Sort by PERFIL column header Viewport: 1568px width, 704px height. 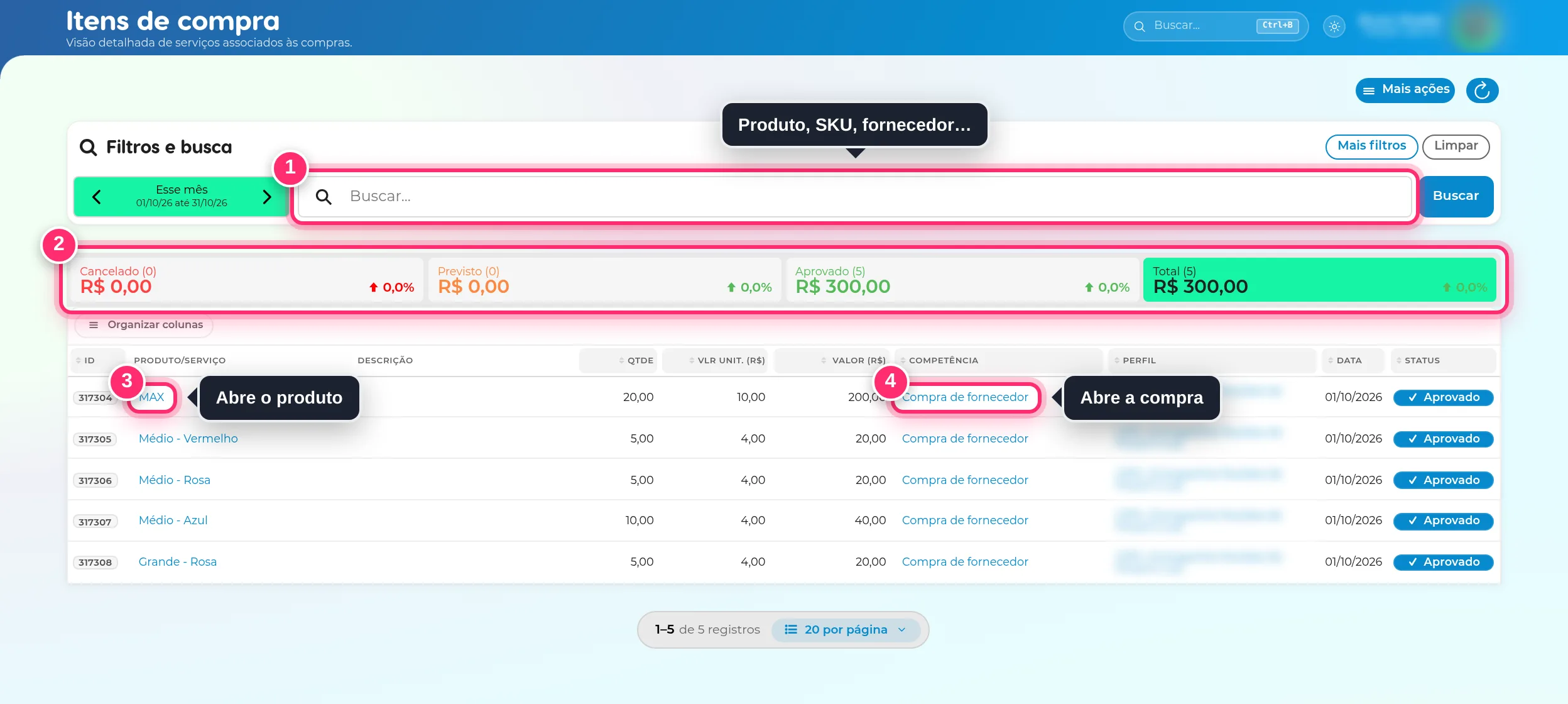pos(1212,361)
